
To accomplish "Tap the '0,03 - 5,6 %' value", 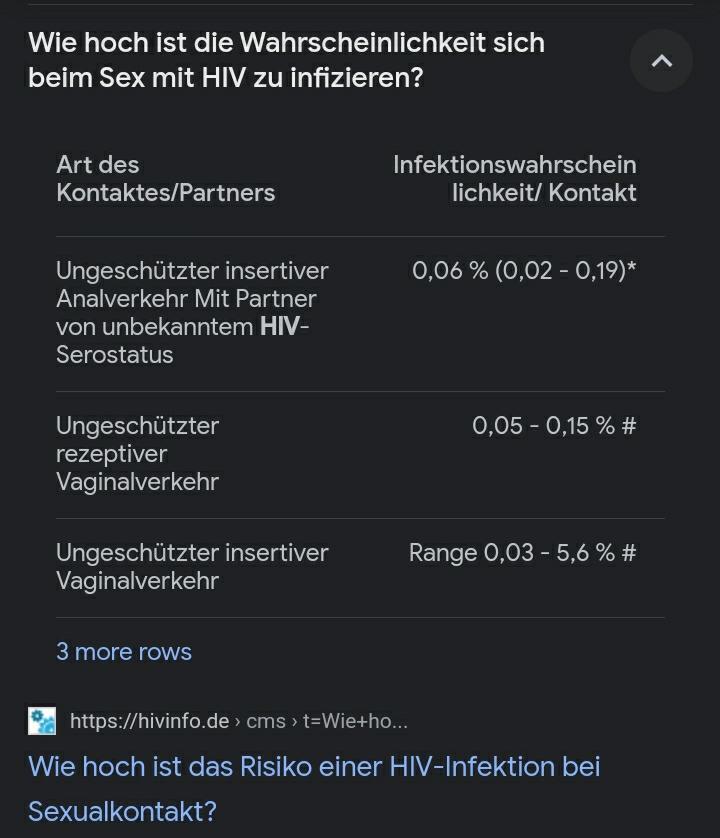I will (x=549, y=553).
